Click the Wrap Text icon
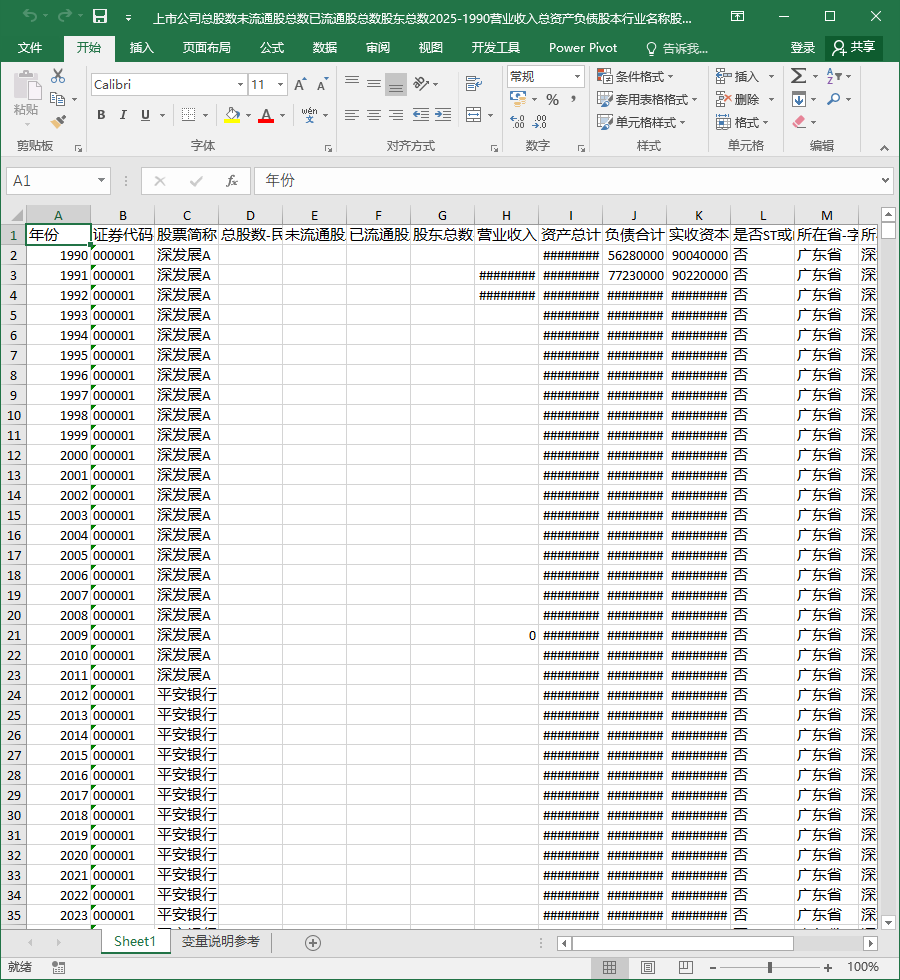Image resolution: width=900 pixels, height=980 pixels. [474, 83]
